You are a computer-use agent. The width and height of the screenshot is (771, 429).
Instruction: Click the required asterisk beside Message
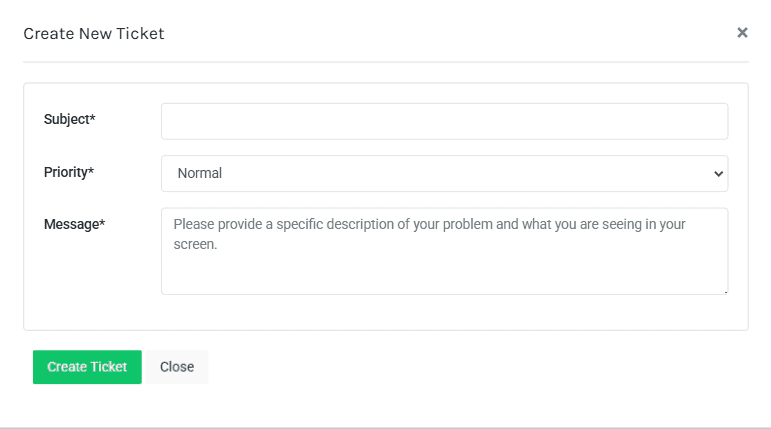tap(102, 223)
